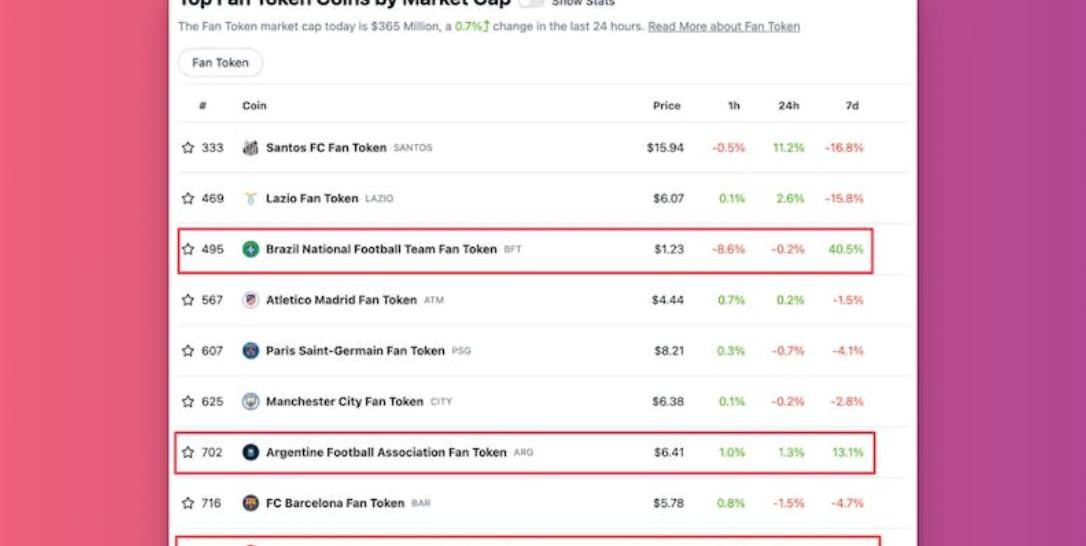
Task: Open Read More about Fan Token link
Action: (x=723, y=27)
